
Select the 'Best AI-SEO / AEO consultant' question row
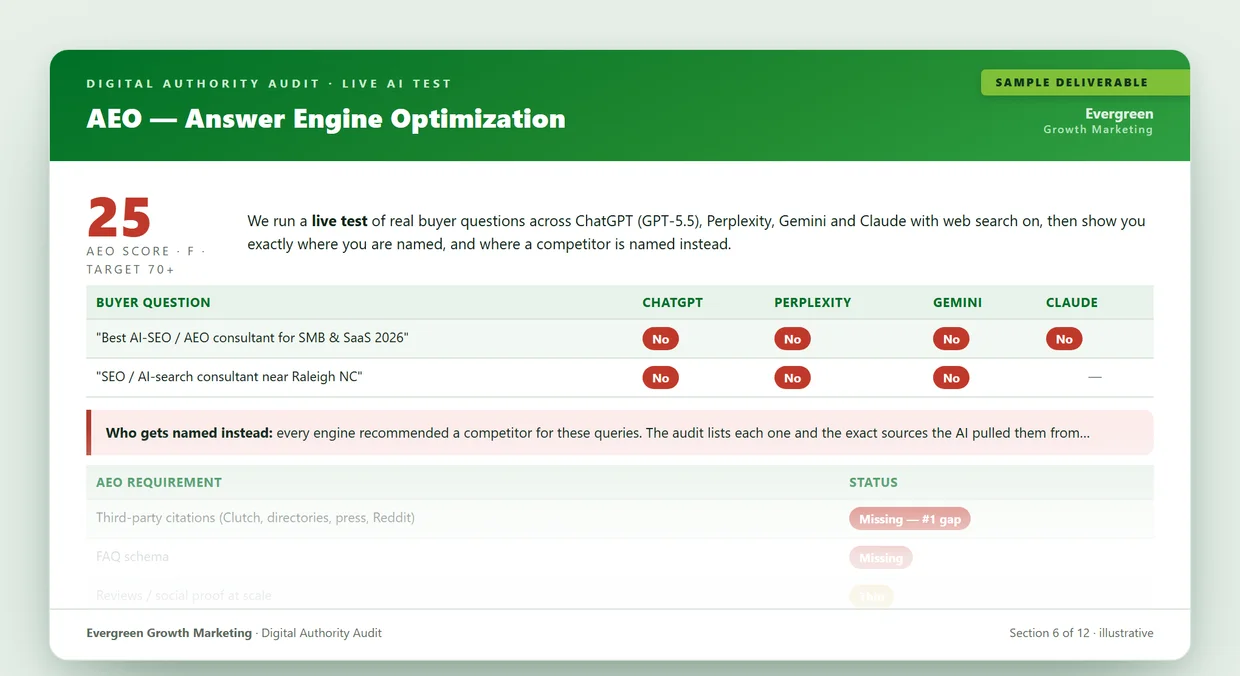click(620, 339)
